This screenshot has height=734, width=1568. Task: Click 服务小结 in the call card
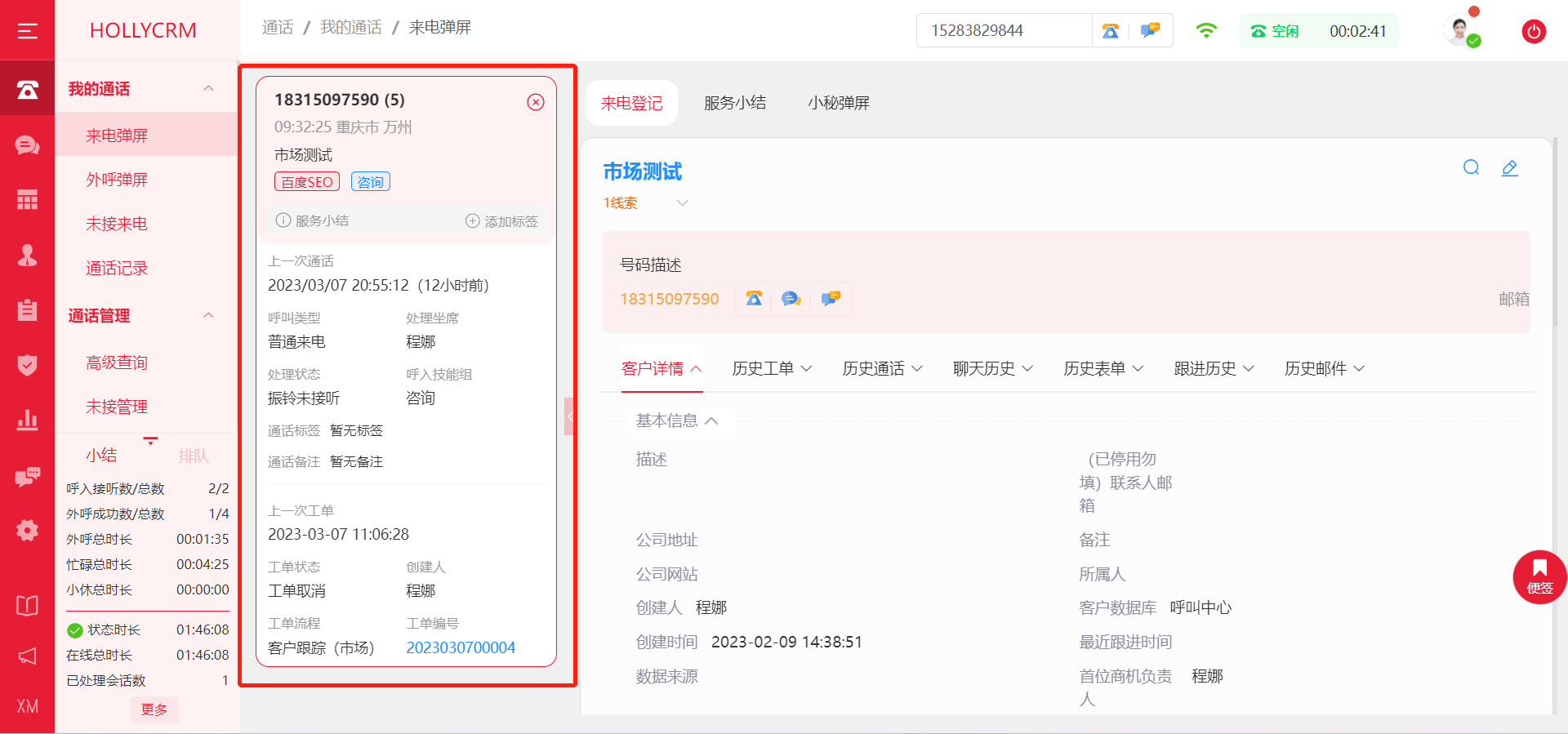pyautogui.click(x=313, y=220)
